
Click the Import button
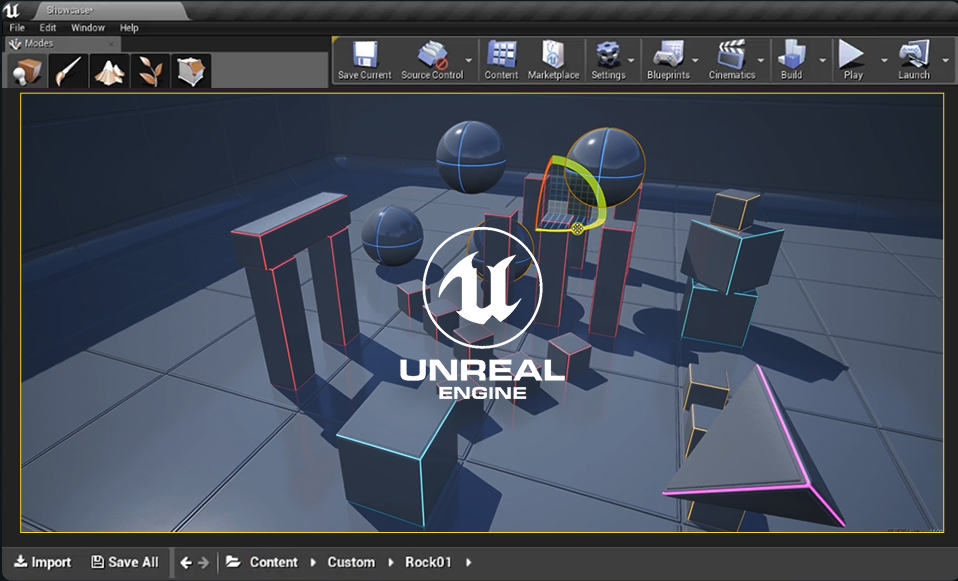[x=43, y=562]
